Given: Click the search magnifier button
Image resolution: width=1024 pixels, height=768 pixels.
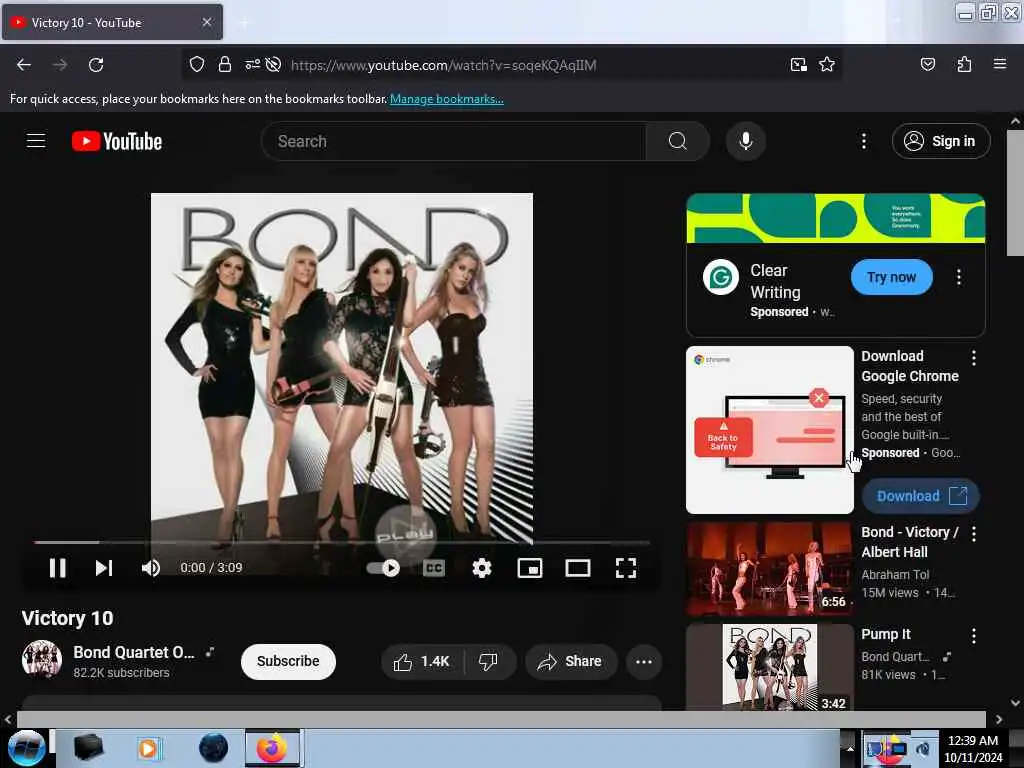Looking at the screenshot, I should [677, 141].
